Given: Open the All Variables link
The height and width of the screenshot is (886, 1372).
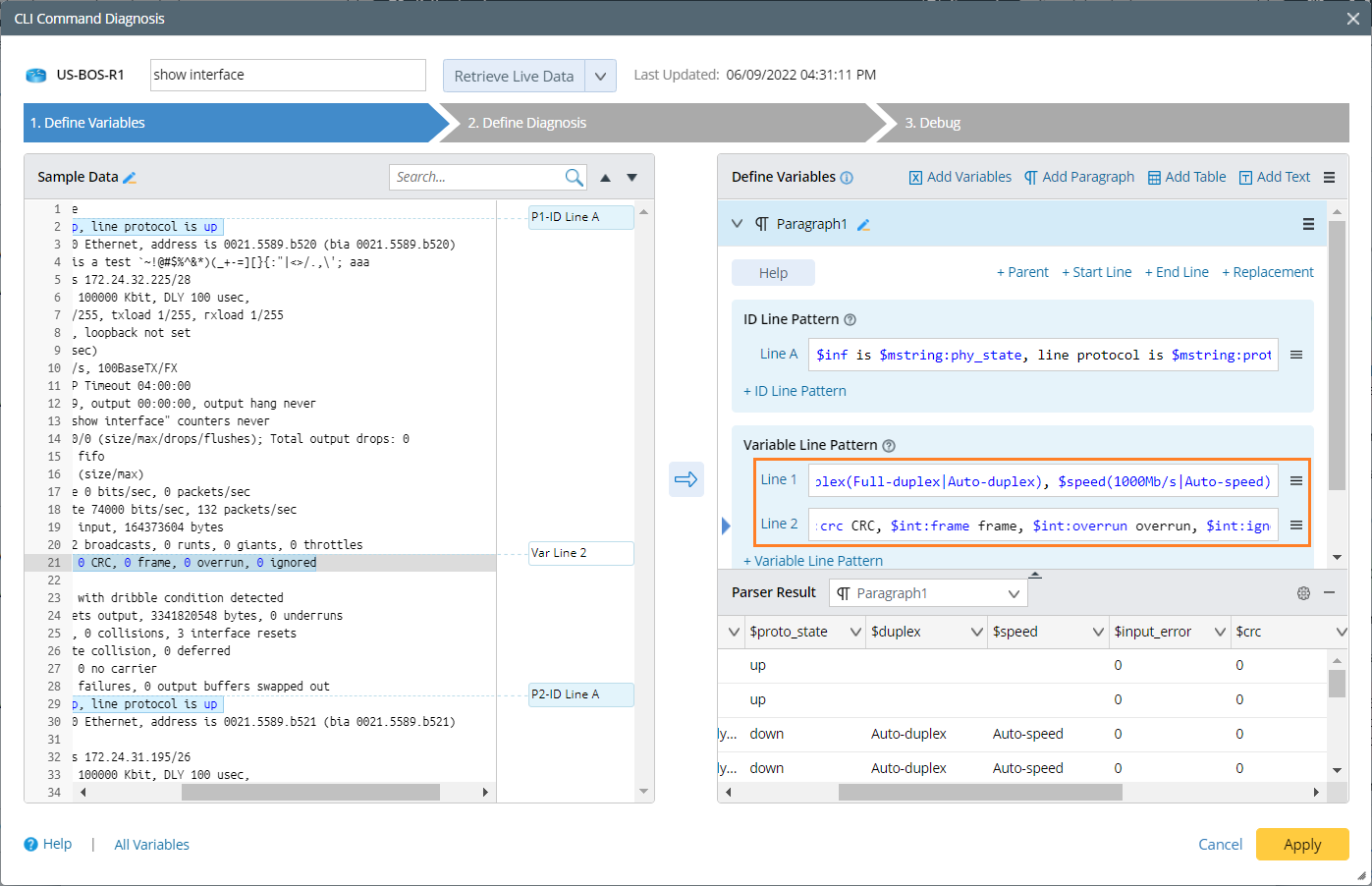Looking at the screenshot, I should (152, 845).
